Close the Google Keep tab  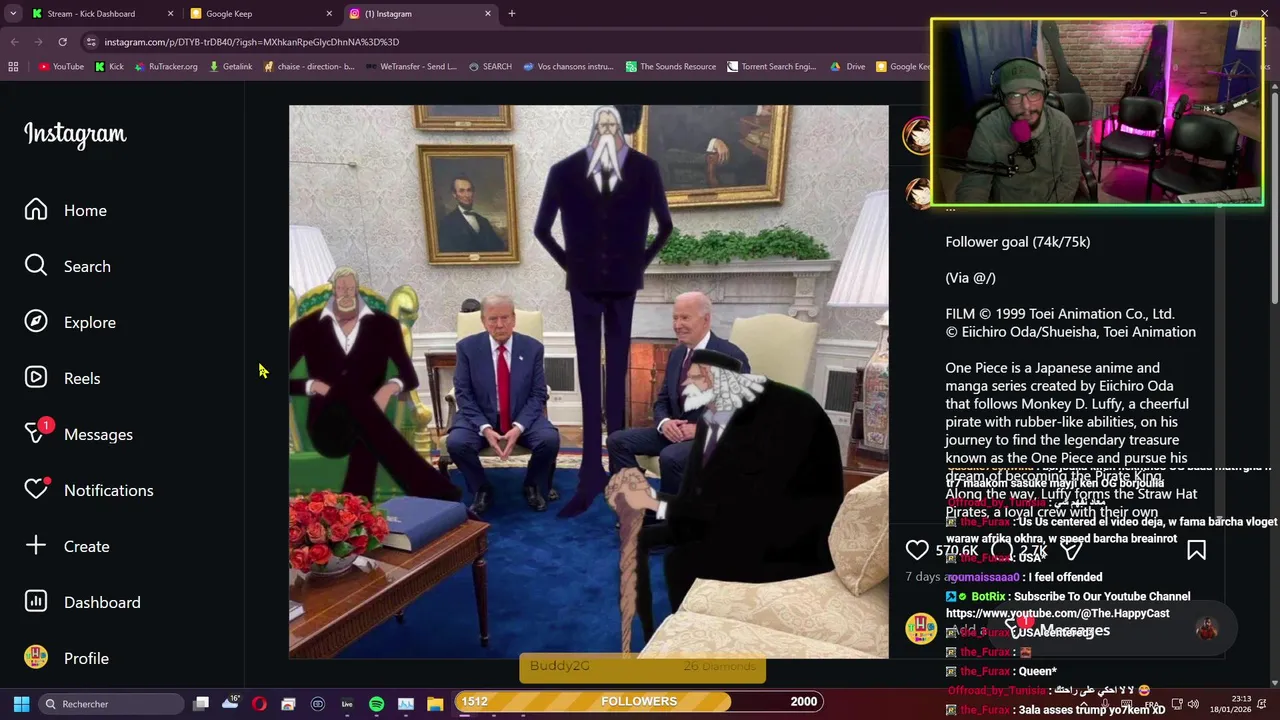[x=329, y=14]
